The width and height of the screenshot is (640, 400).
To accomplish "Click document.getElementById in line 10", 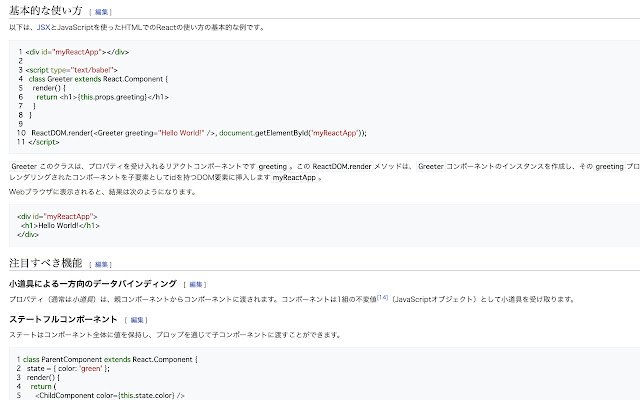I will [x=264, y=133].
